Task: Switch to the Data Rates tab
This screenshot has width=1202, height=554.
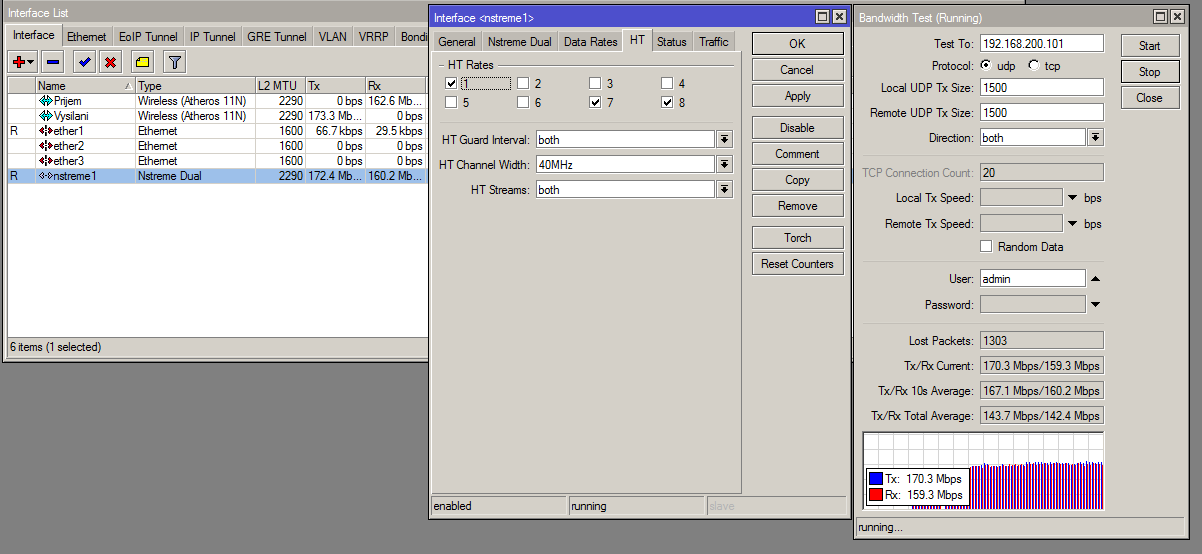Action: tap(590, 42)
